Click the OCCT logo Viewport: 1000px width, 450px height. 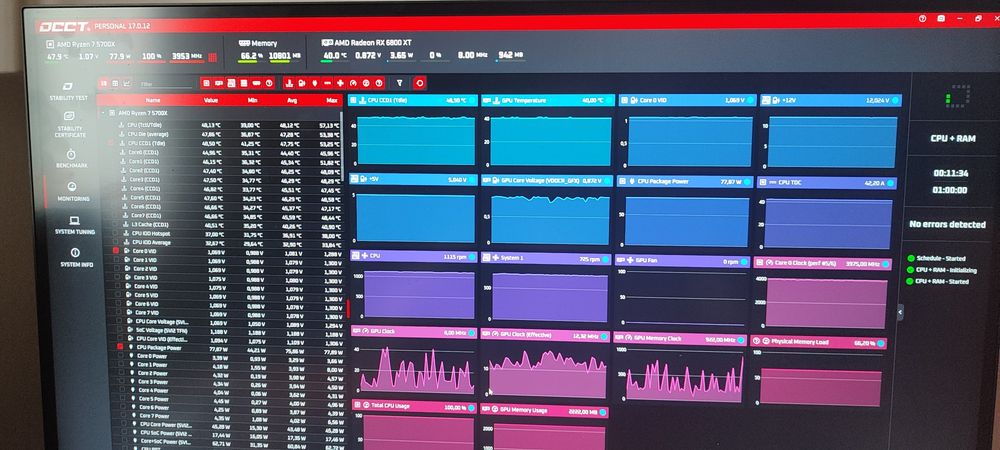click(63, 27)
